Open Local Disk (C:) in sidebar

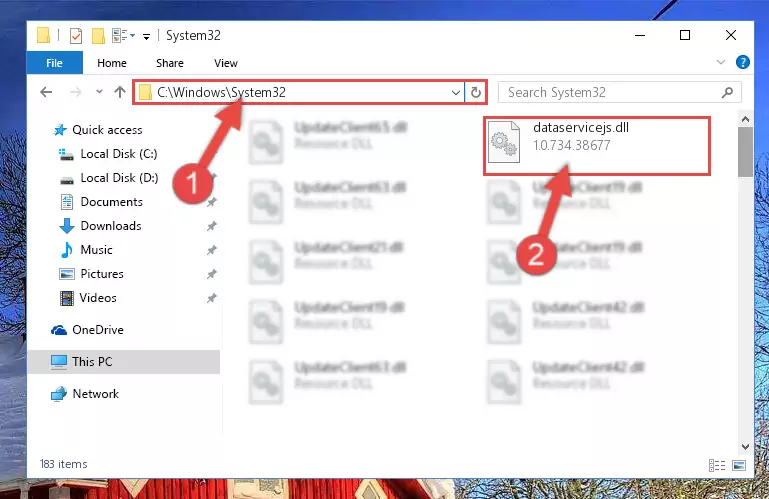point(108,154)
